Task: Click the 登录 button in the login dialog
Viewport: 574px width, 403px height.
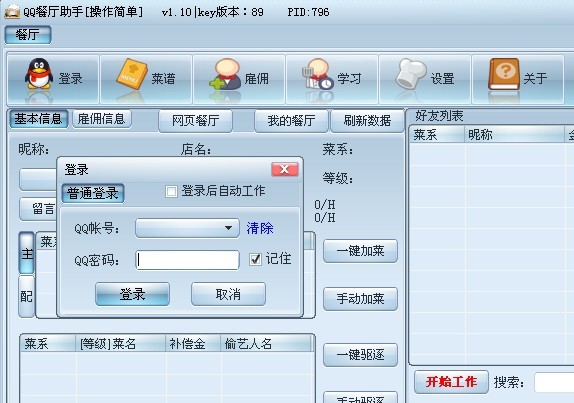Action: (132, 294)
